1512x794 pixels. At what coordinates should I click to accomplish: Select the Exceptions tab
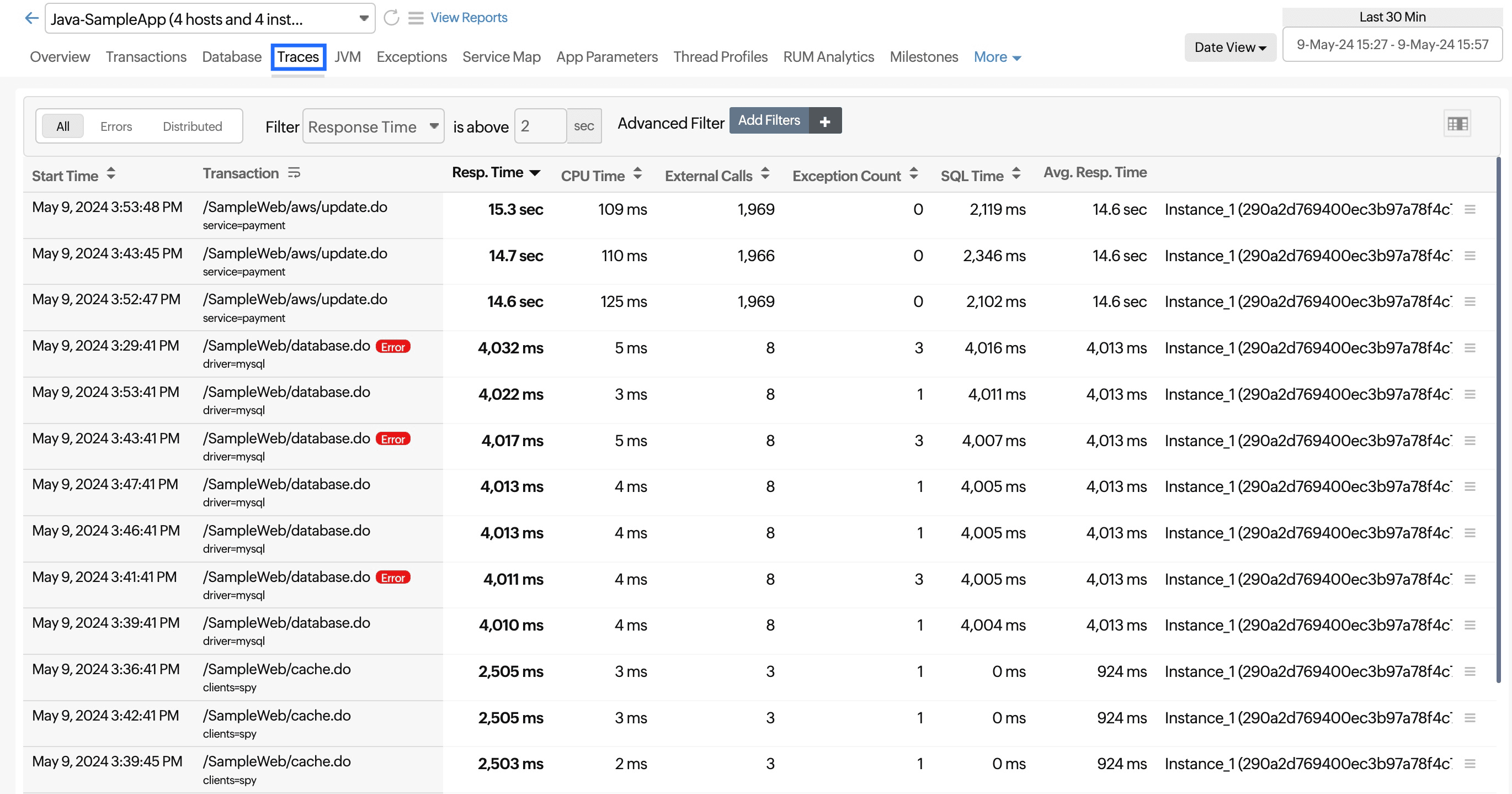pyautogui.click(x=410, y=56)
